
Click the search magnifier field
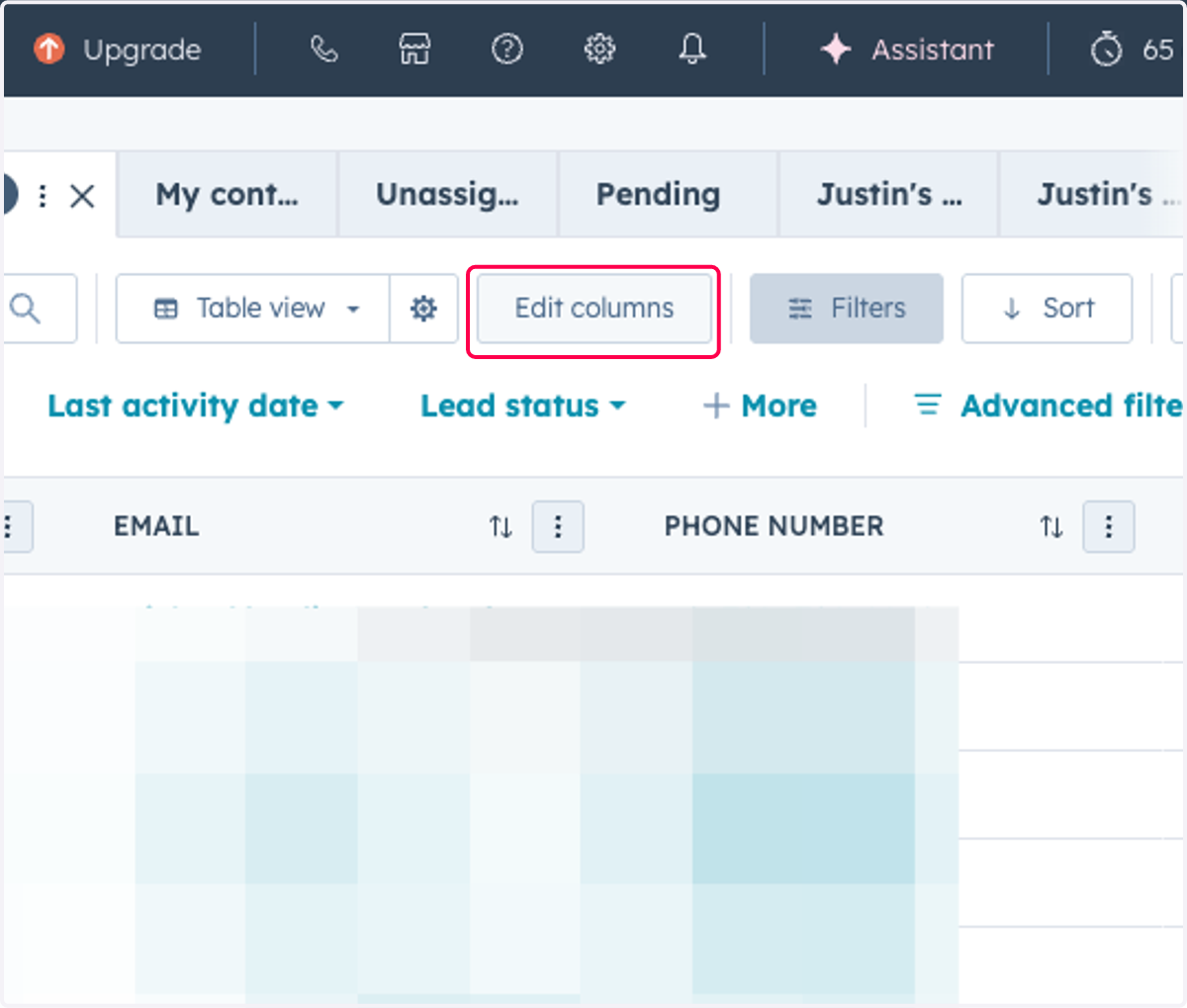(x=39, y=309)
